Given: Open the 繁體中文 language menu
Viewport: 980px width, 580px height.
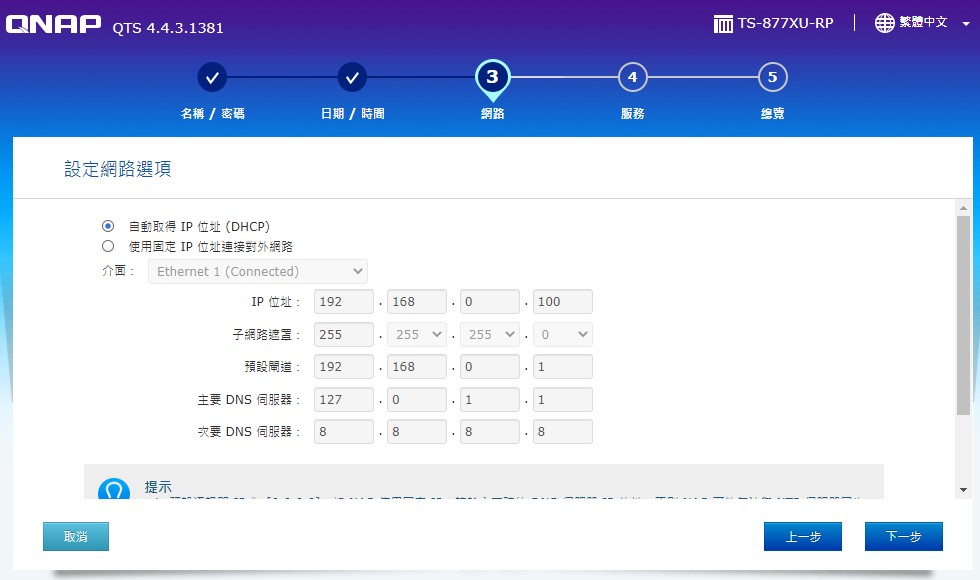Looking at the screenshot, I should (923, 23).
